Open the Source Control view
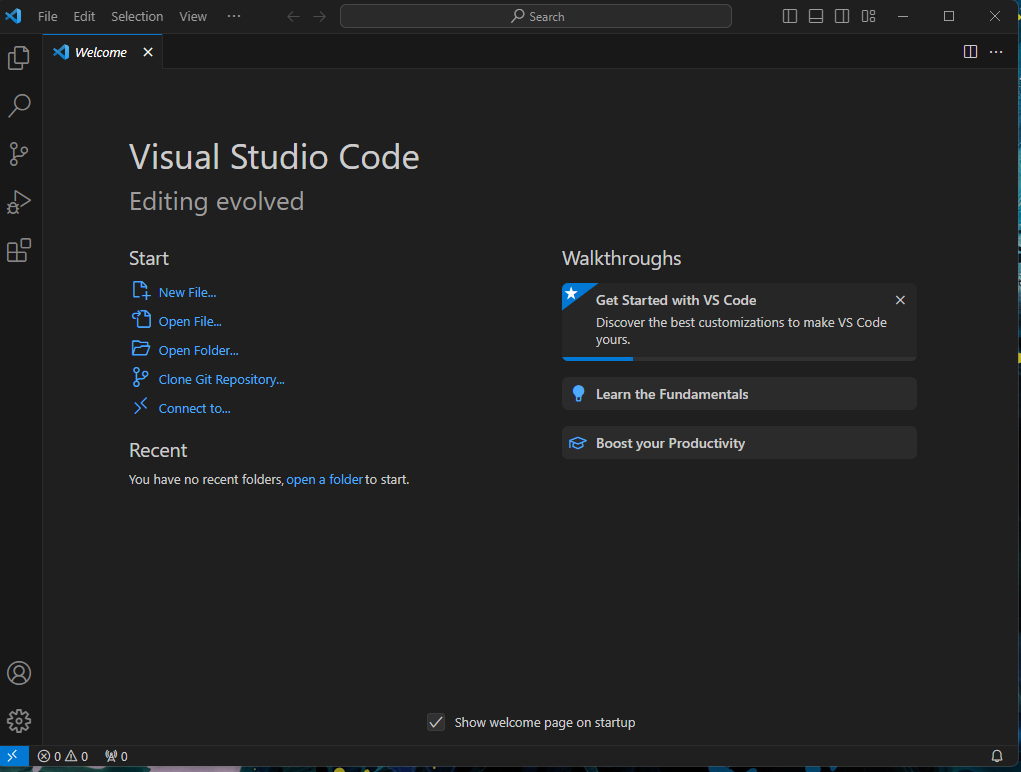Viewport: 1021px width, 772px height. coord(19,154)
